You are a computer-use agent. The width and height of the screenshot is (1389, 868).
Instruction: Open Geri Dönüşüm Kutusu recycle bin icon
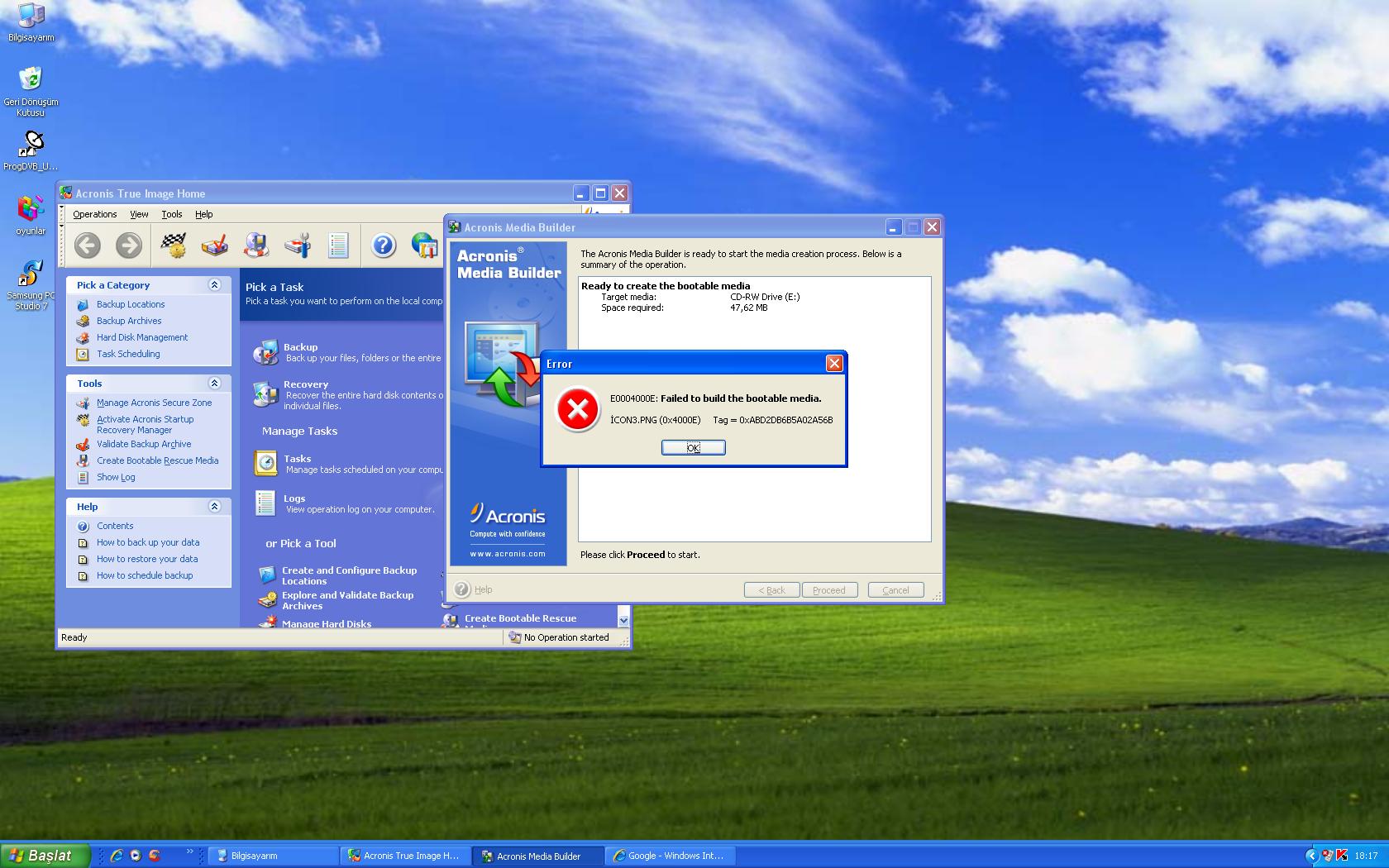click(x=31, y=91)
